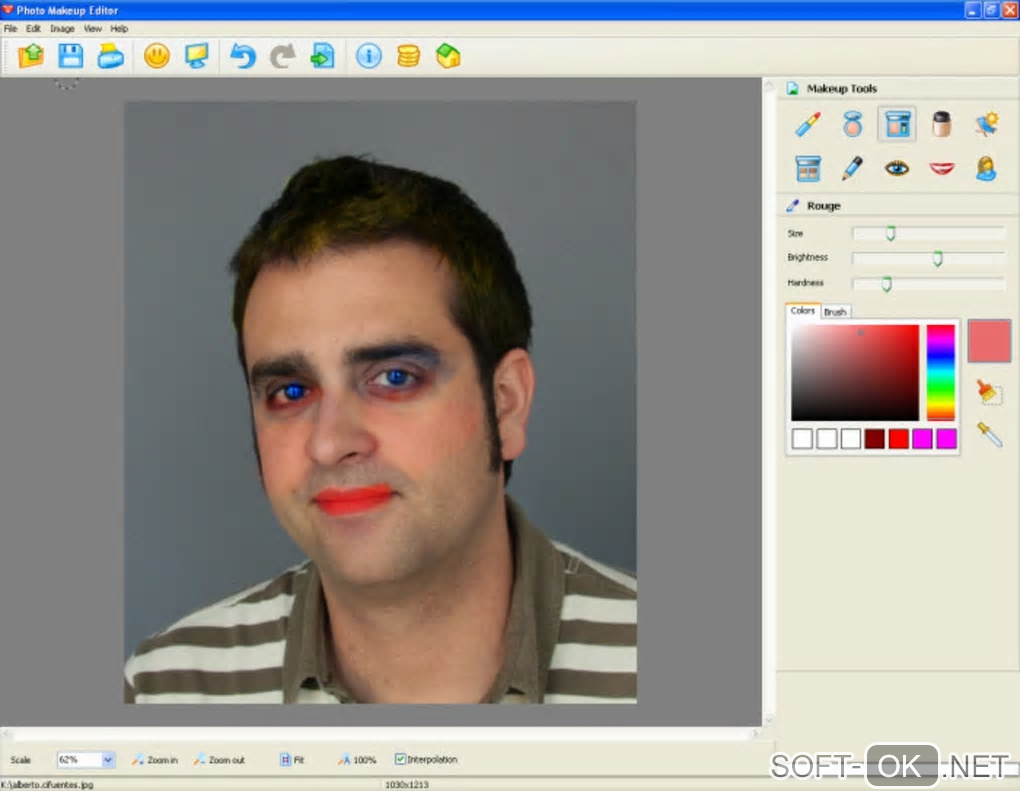Click the Size slider handle
The image size is (1020, 791).
(x=891, y=233)
